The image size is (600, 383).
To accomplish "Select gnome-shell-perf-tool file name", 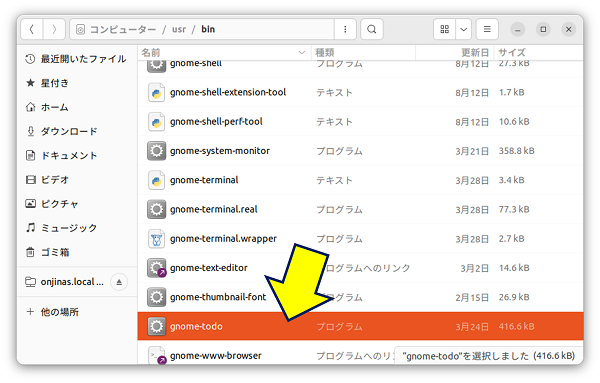I will (216, 122).
